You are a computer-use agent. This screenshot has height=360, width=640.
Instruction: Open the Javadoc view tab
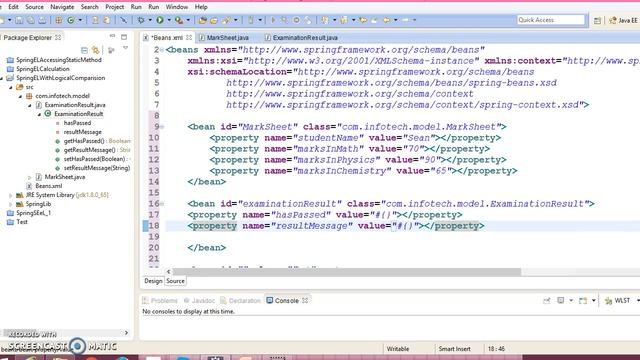tap(199, 300)
